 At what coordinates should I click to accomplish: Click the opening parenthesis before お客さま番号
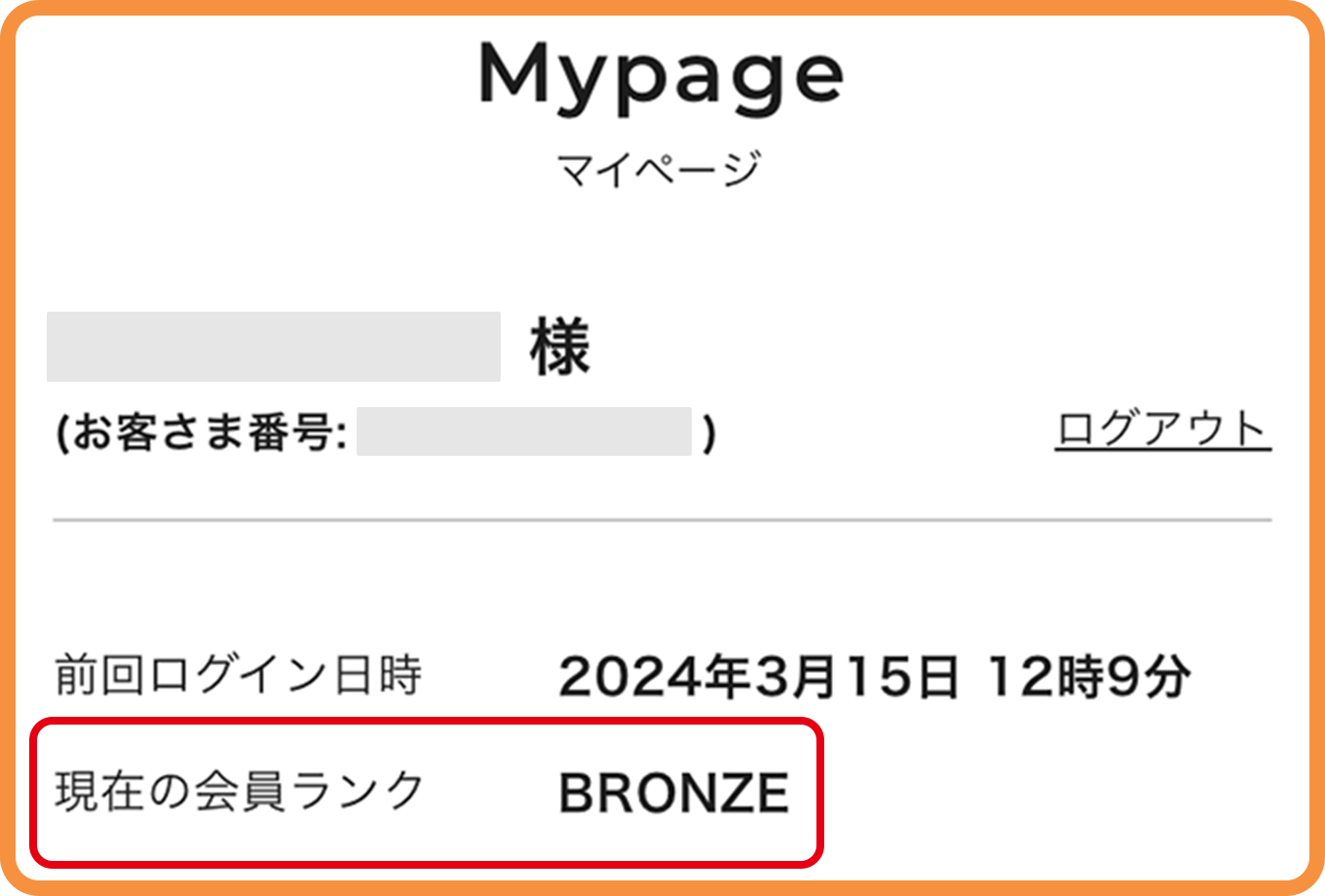click(x=62, y=432)
